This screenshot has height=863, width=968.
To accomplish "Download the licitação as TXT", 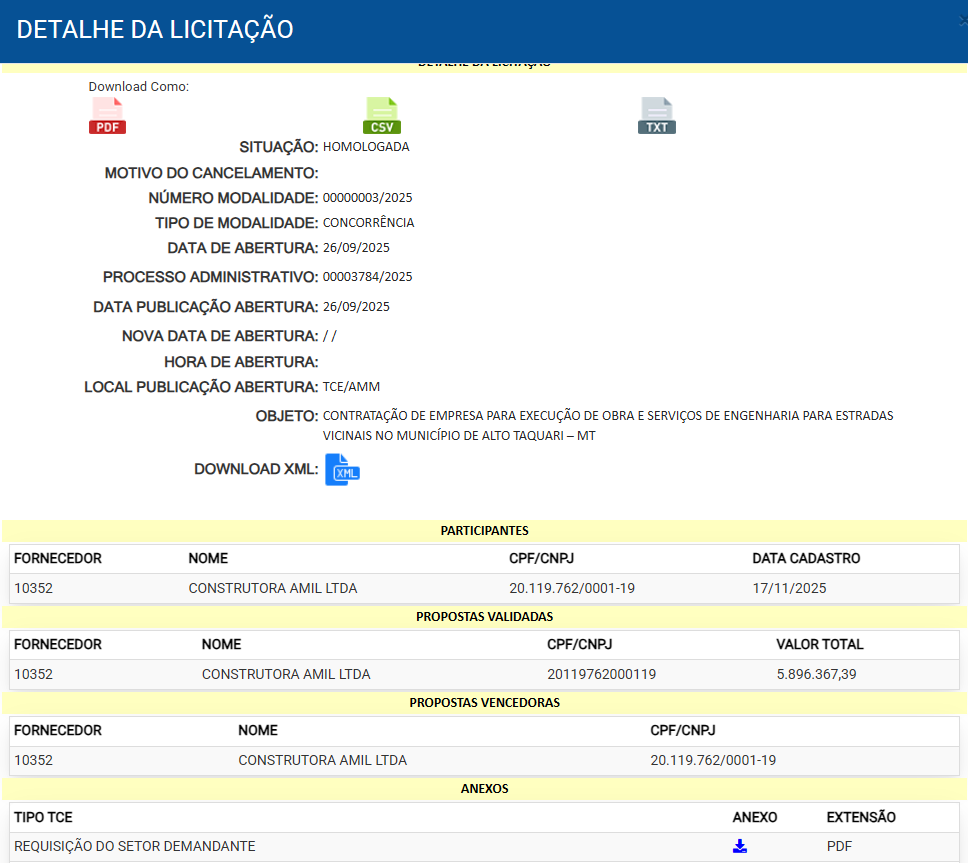I will [x=657, y=116].
